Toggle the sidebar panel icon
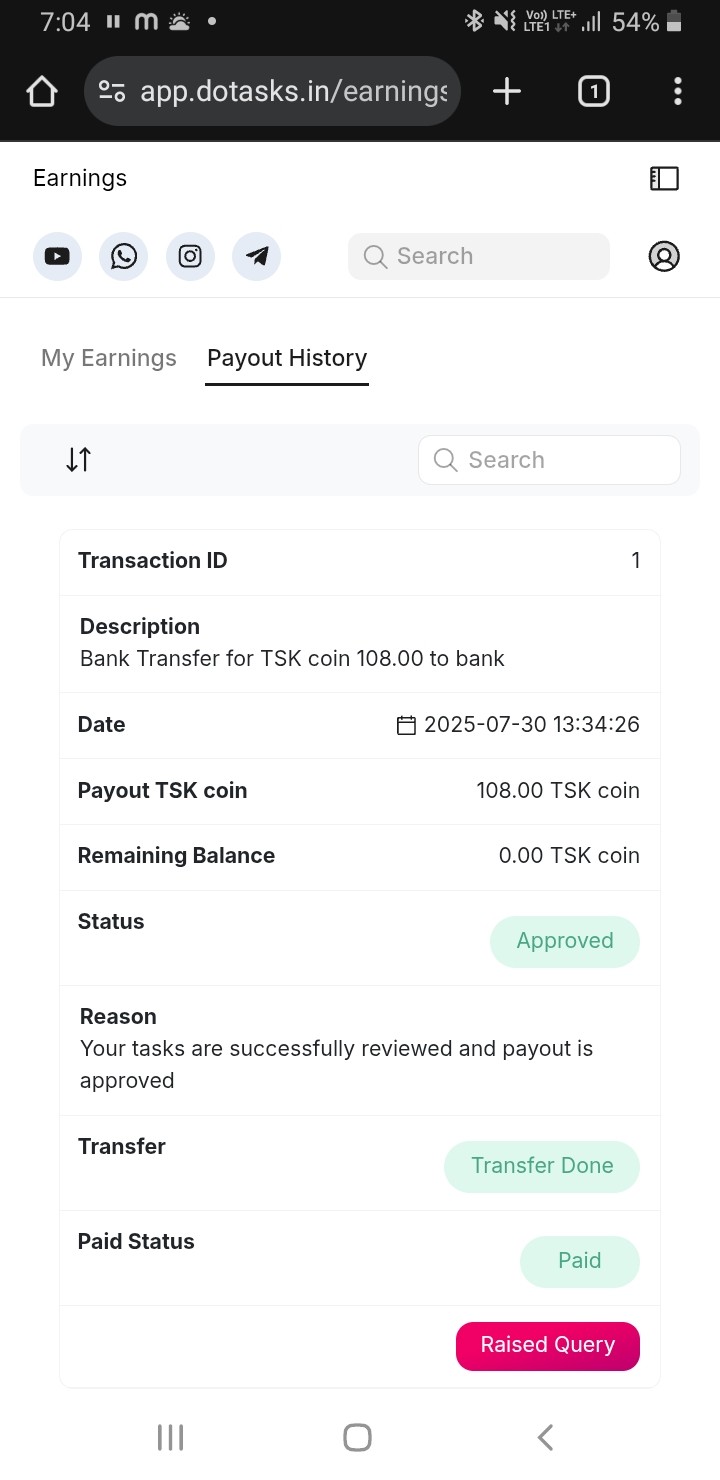 coord(664,178)
